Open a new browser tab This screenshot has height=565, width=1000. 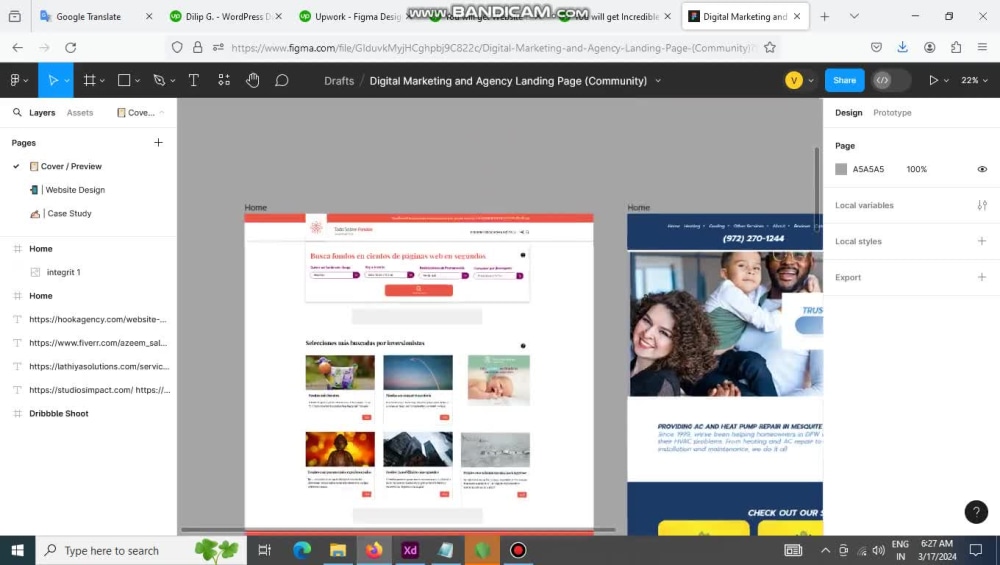coord(825,17)
